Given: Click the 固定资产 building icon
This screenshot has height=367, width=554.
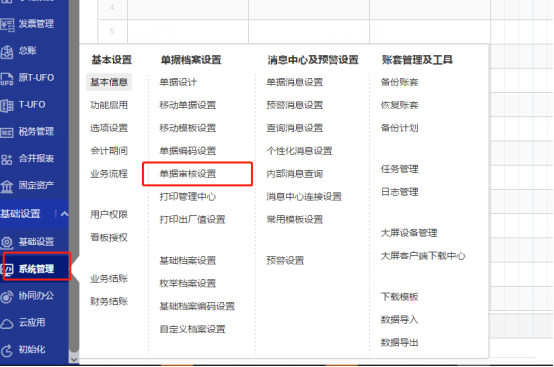Looking at the screenshot, I should click(7, 186).
